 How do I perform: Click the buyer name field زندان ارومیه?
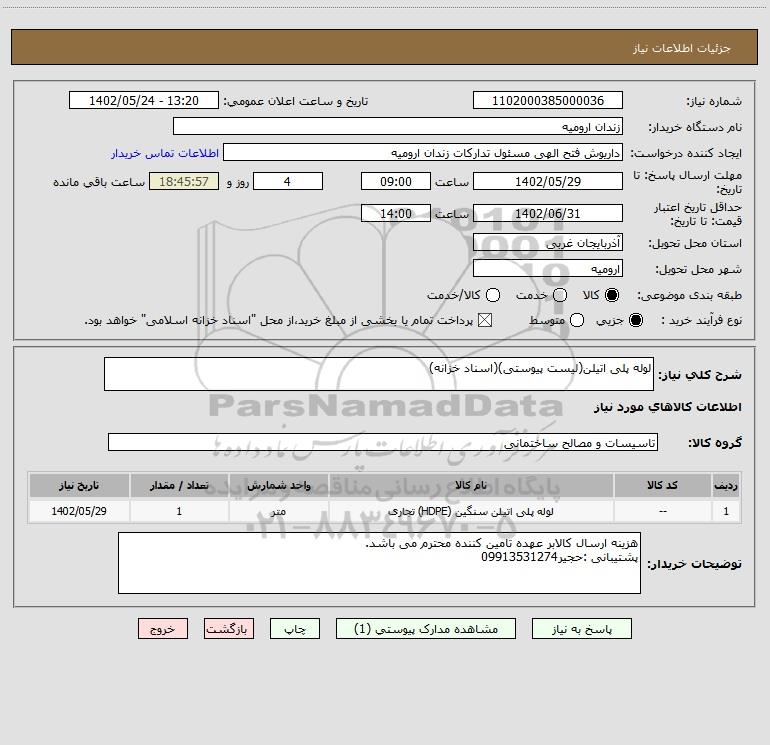tap(398, 126)
